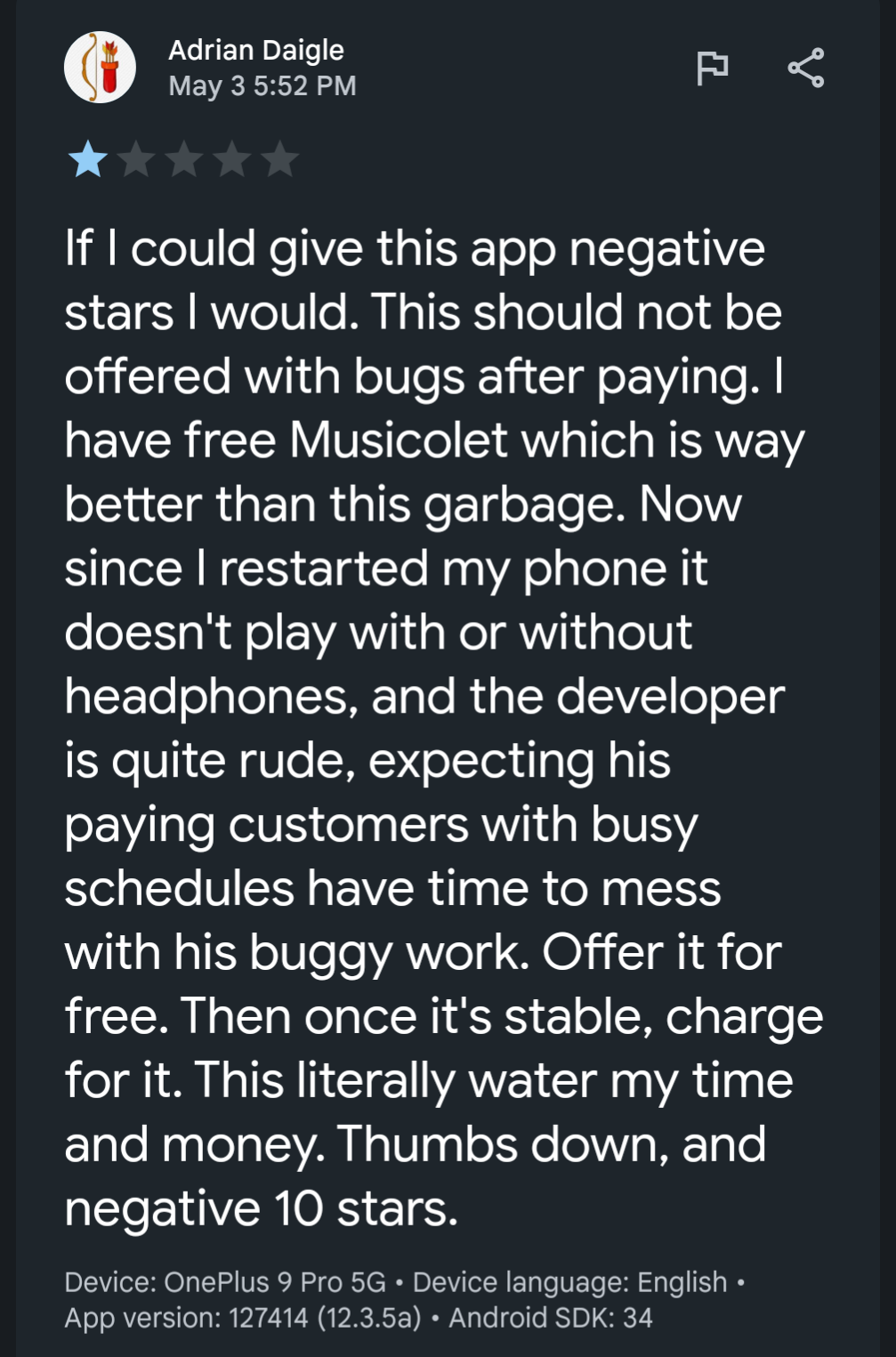Click the Device language: English text
The height and width of the screenshot is (1357, 896).
coord(570,1282)
